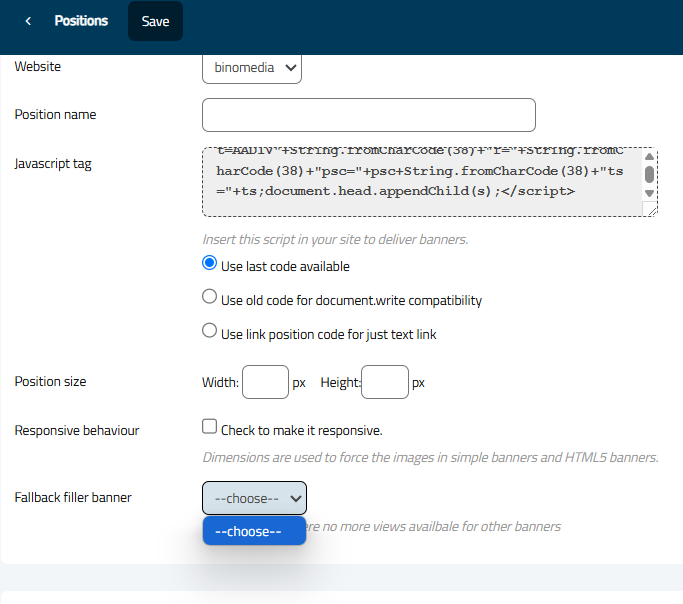Click the 'Fallback filler banner' label
683x604 pixels.
coord(73,498)
